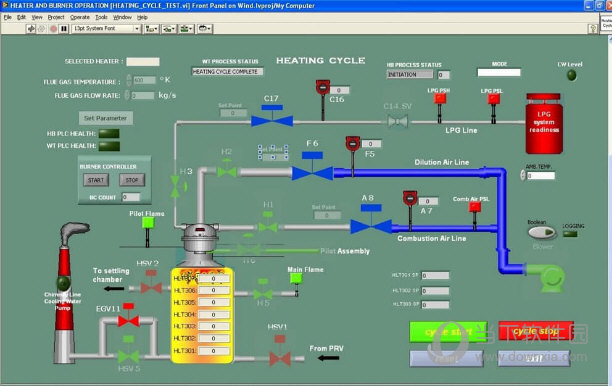Open the Tools menu
612x386 pixels.
pyautogui.click(x=101, y=17)
